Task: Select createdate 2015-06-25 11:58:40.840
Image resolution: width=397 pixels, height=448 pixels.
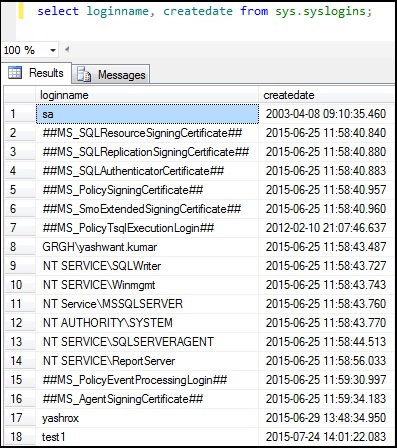Action: tap(326, 133)
